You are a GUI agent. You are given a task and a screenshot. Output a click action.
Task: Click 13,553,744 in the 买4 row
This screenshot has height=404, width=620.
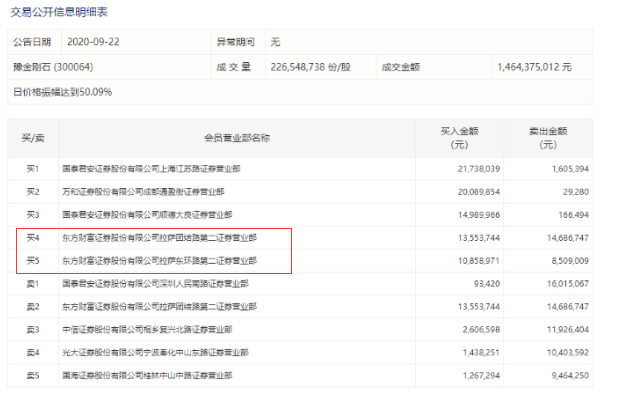tap(479, 238)
